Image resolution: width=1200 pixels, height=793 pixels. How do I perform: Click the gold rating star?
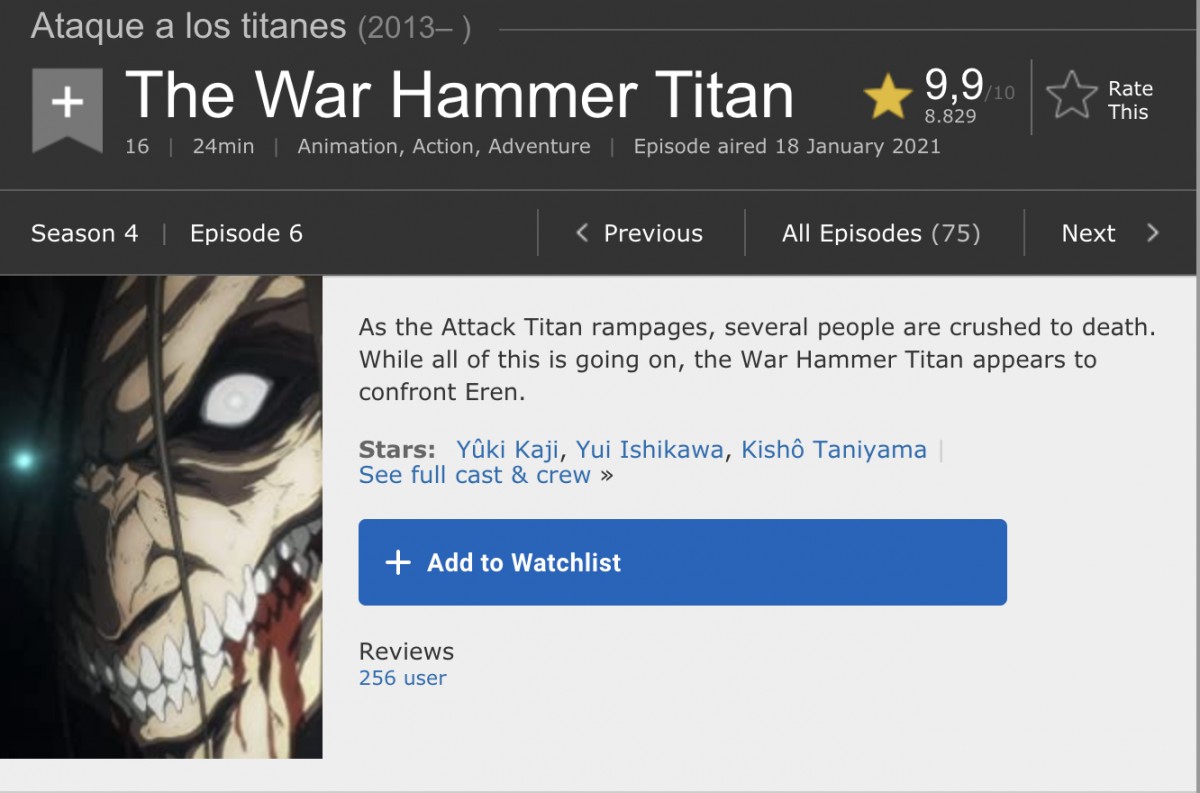click(x=888, y=97)
